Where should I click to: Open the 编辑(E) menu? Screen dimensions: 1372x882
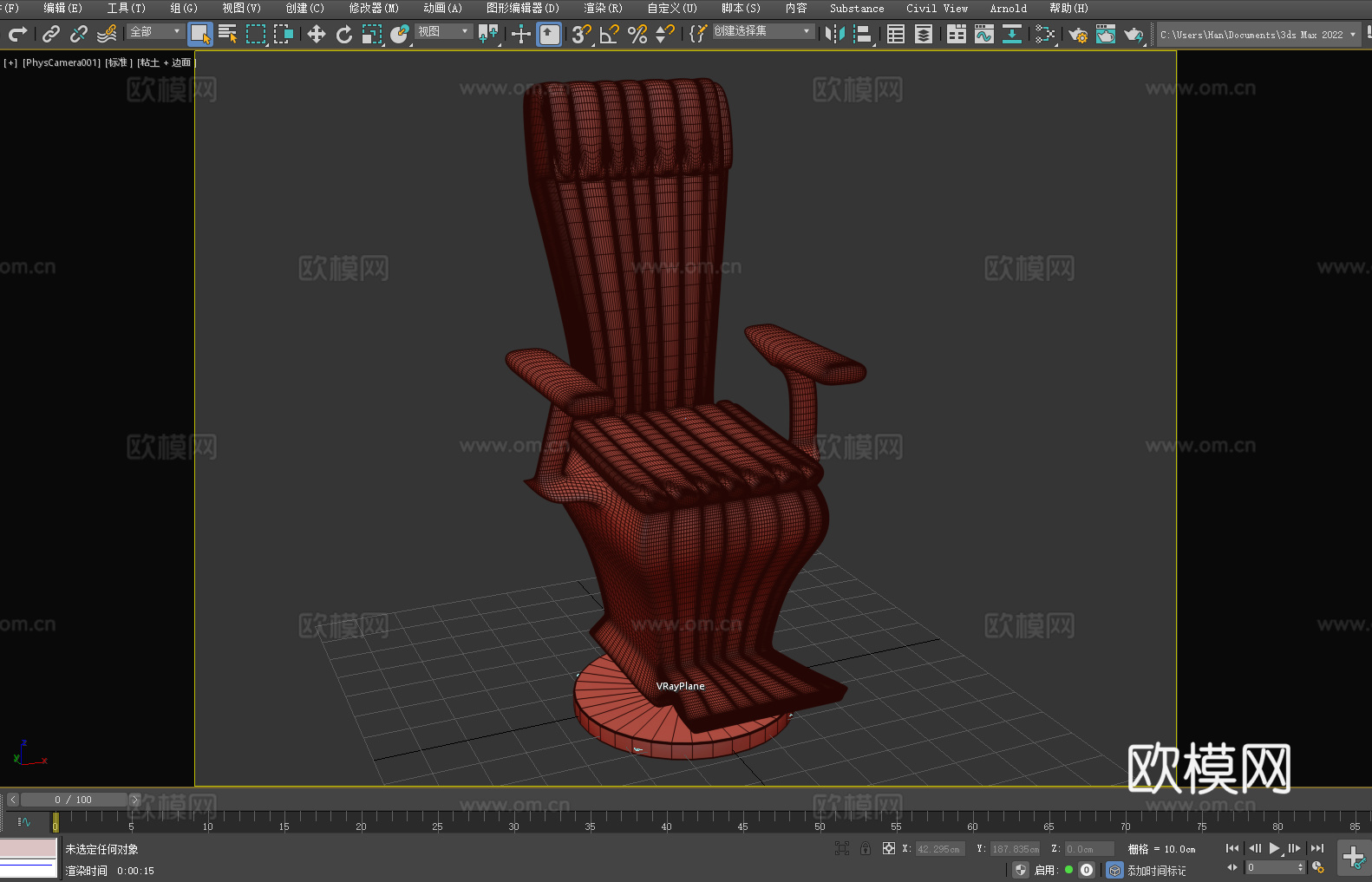[x=62, y=8]
